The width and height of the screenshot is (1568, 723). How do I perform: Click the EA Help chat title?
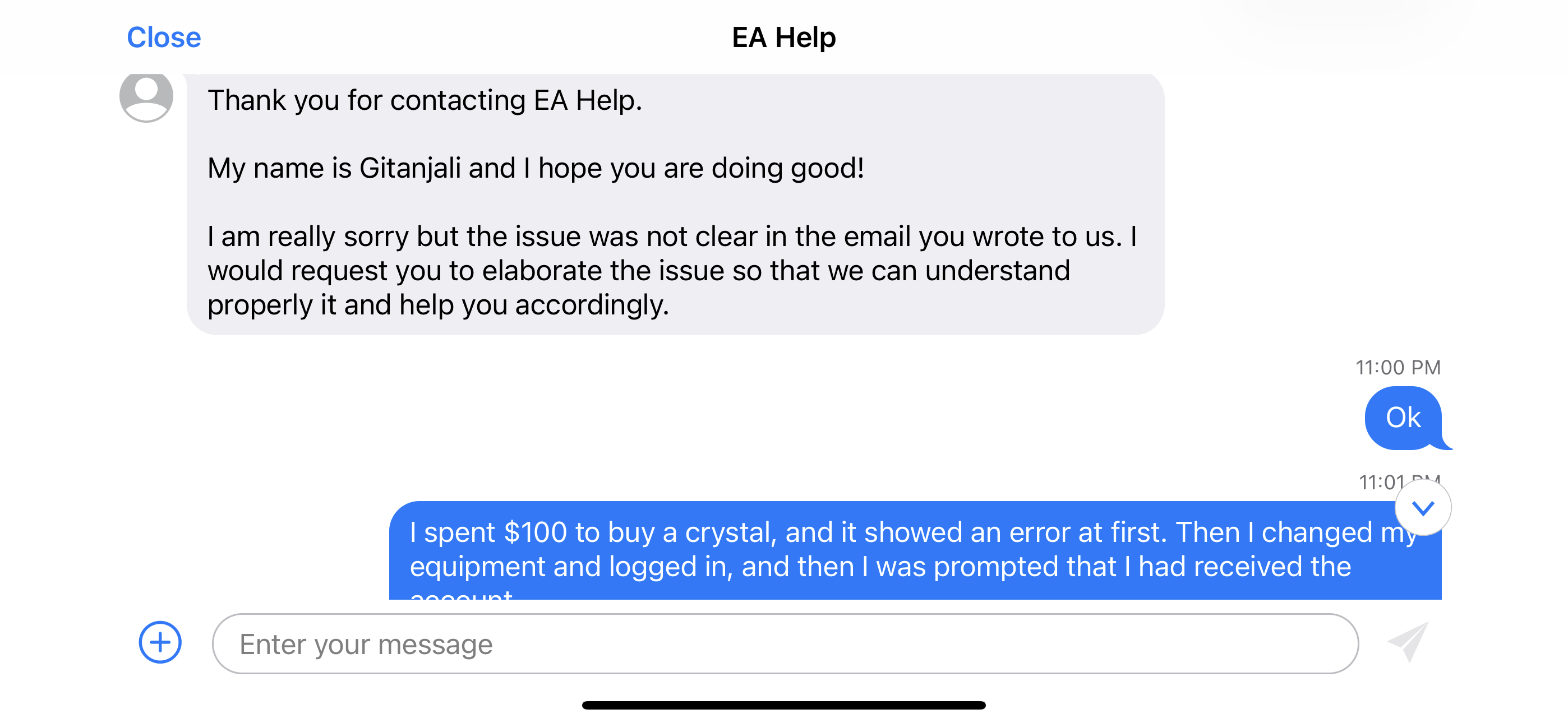783,38
